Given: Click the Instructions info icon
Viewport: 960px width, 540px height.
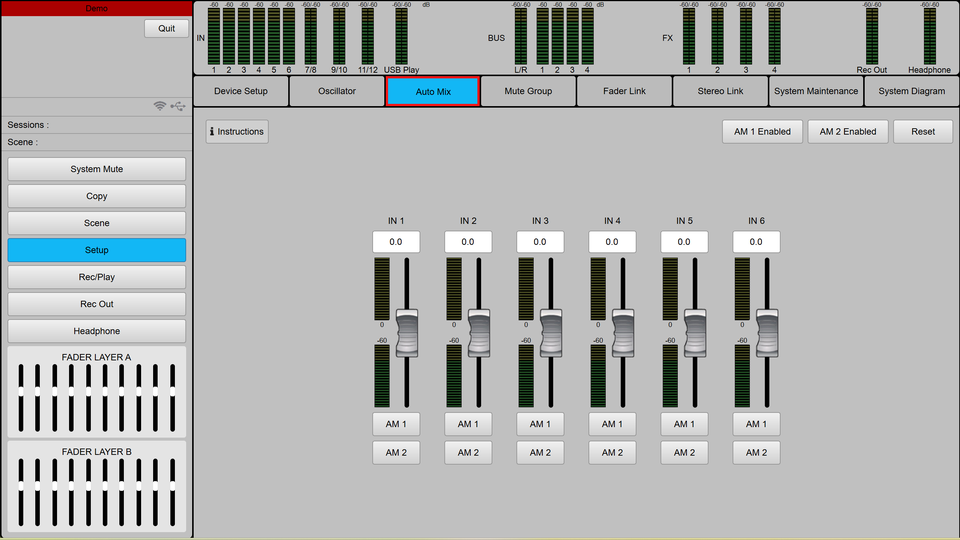Looking at the screenshot, I should [x=212, y=132].
